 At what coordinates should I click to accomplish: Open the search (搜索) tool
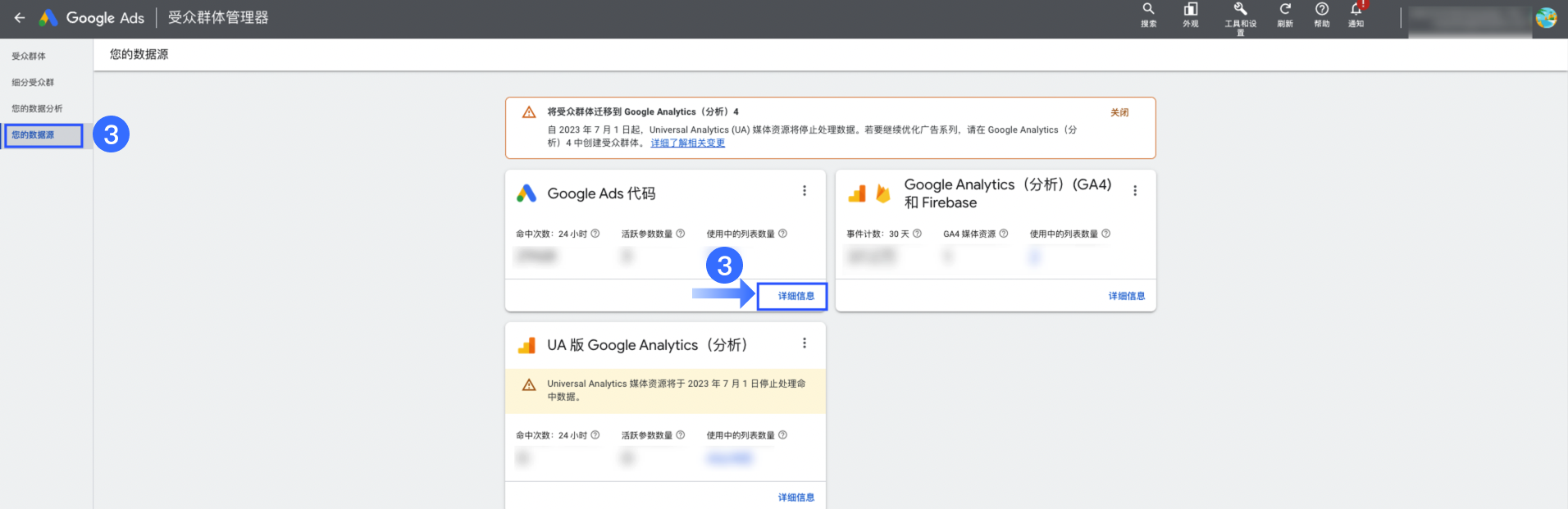click(1148, 15)
